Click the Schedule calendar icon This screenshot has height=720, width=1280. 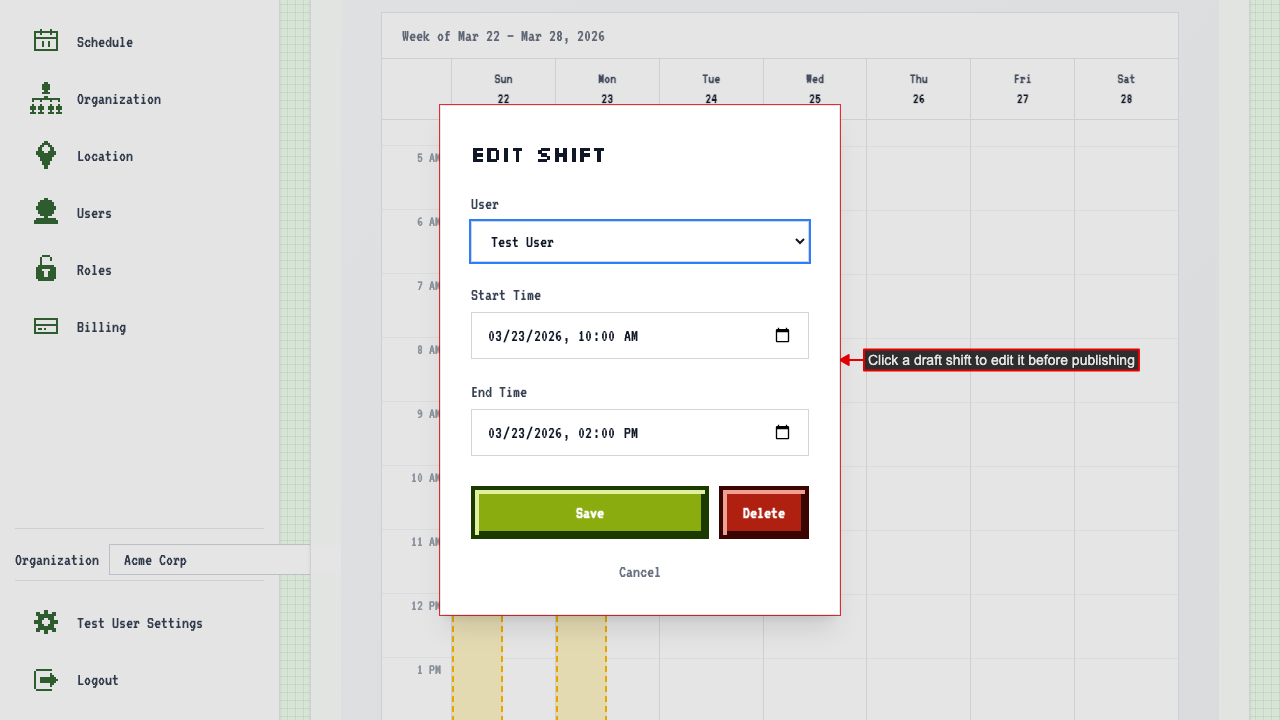point(46,41)
